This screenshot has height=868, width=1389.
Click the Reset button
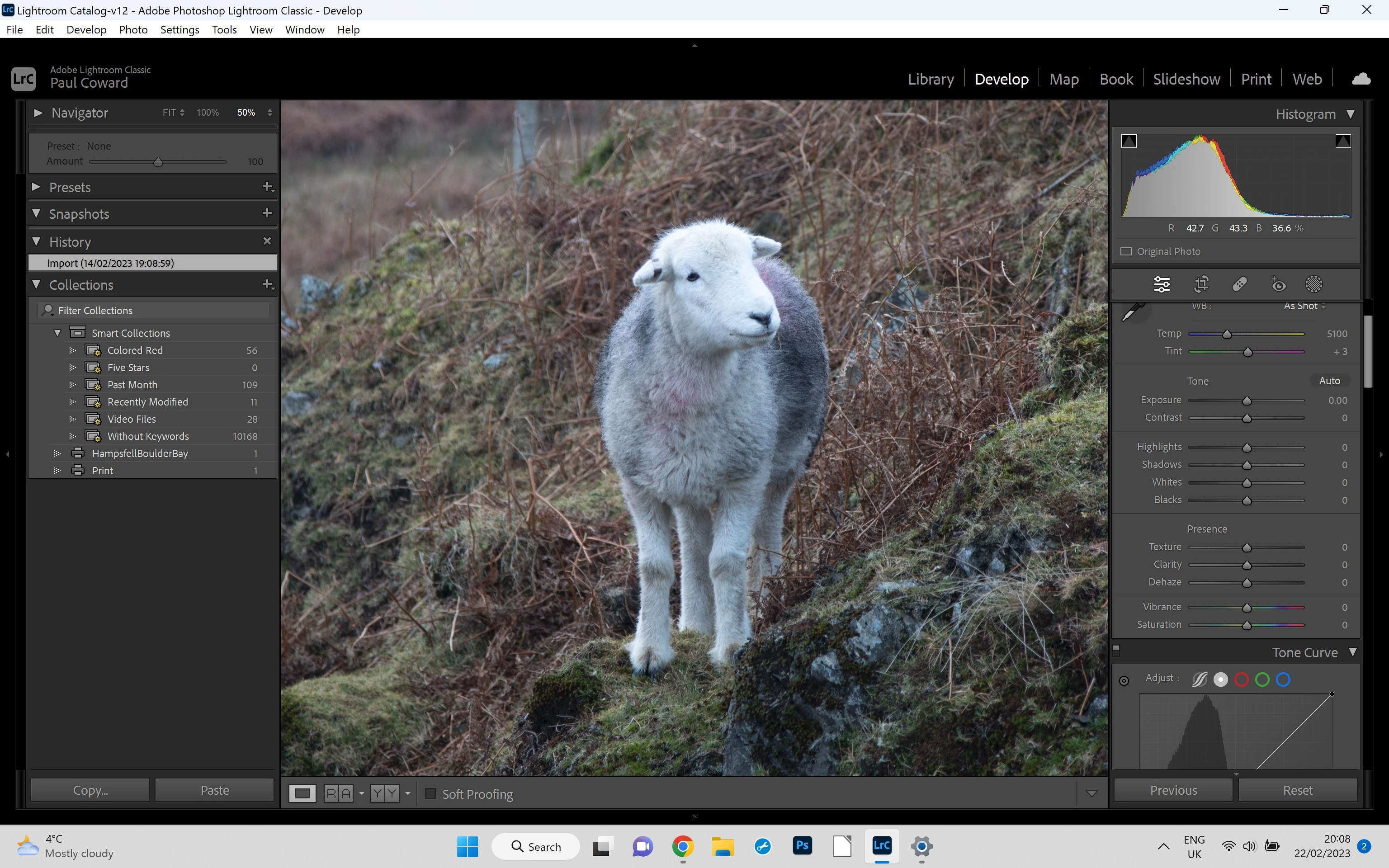pyautogui.click(x=1297, y=791)
